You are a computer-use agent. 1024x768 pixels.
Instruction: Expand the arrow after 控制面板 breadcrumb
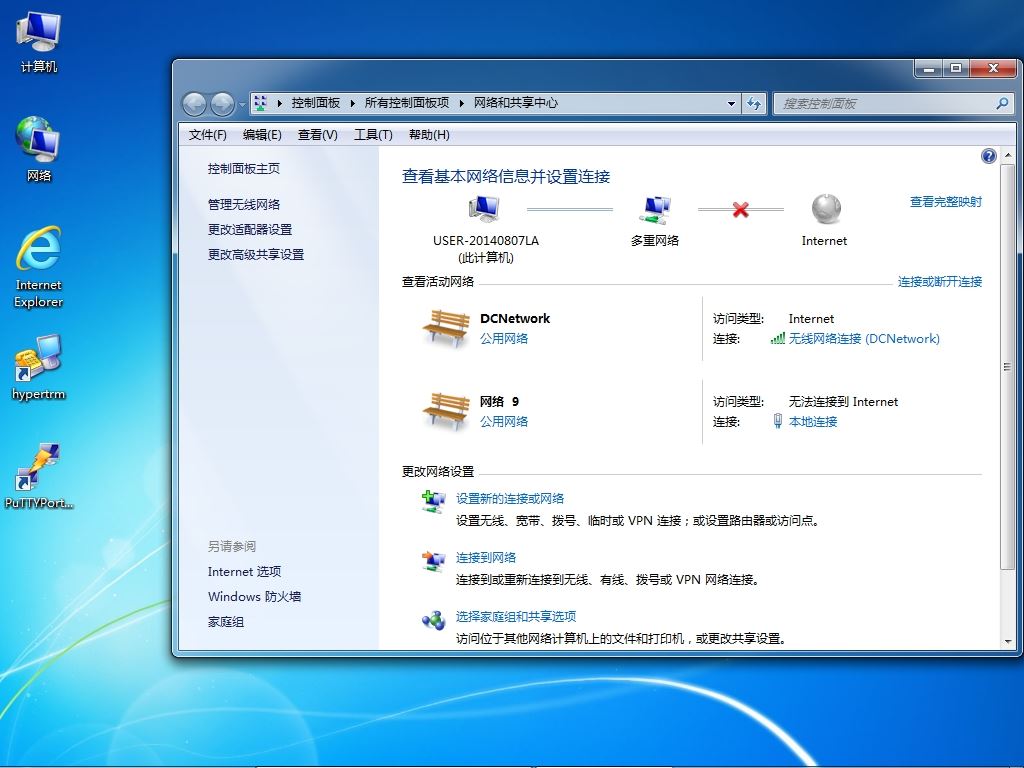coord(352,103)
